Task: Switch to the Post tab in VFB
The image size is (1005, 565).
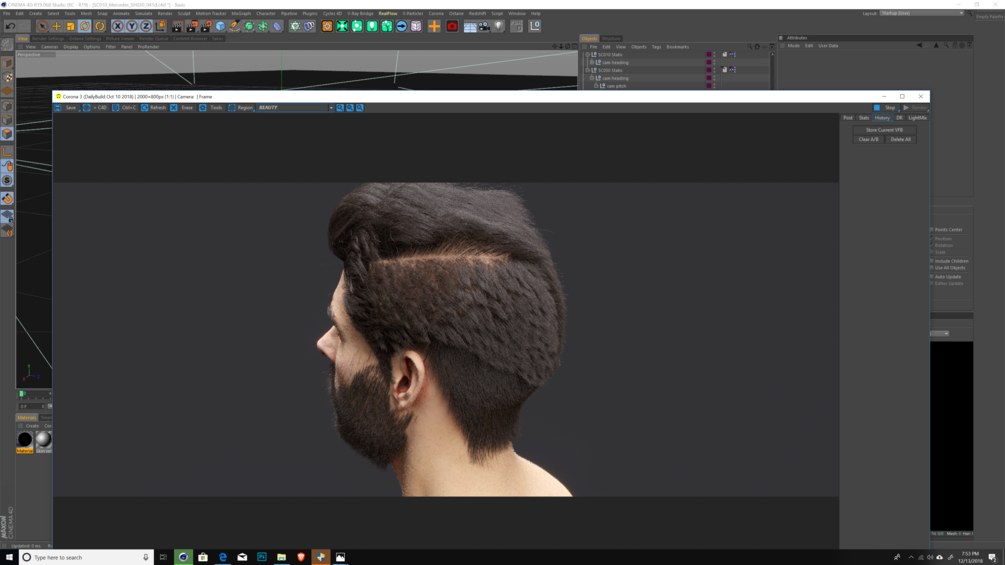Action: coord(847,118)
